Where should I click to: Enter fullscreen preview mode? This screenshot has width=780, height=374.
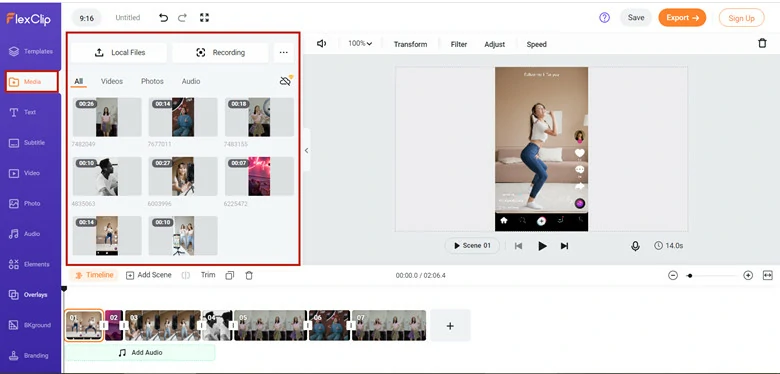click(204, 18)
